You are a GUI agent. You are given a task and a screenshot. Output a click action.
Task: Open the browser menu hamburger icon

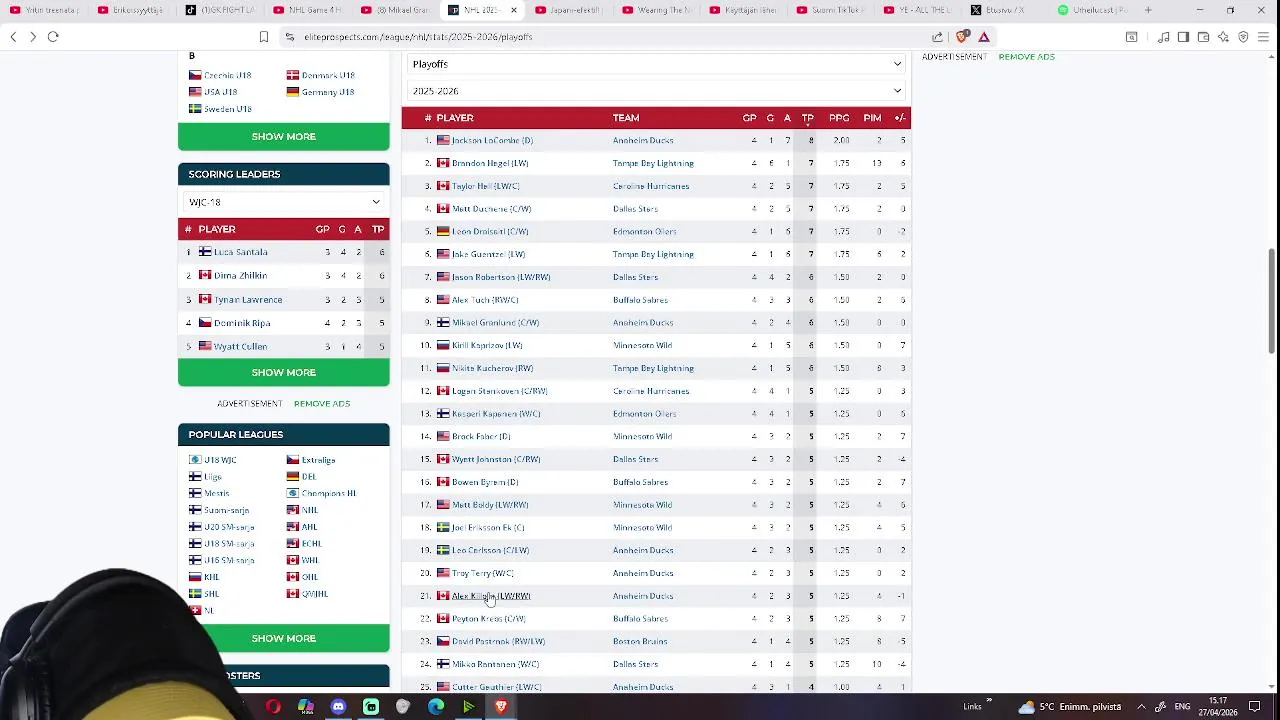click(1265, 37)
